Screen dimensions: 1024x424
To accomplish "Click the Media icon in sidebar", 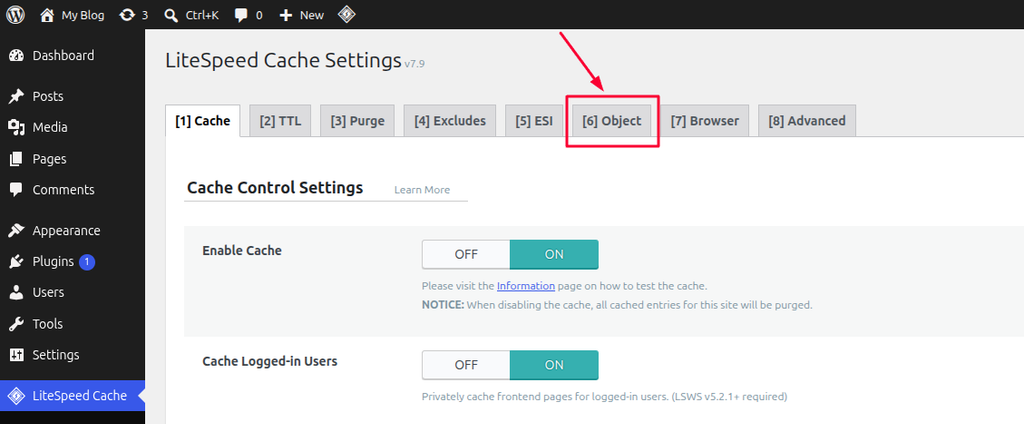I will [16, 127].
